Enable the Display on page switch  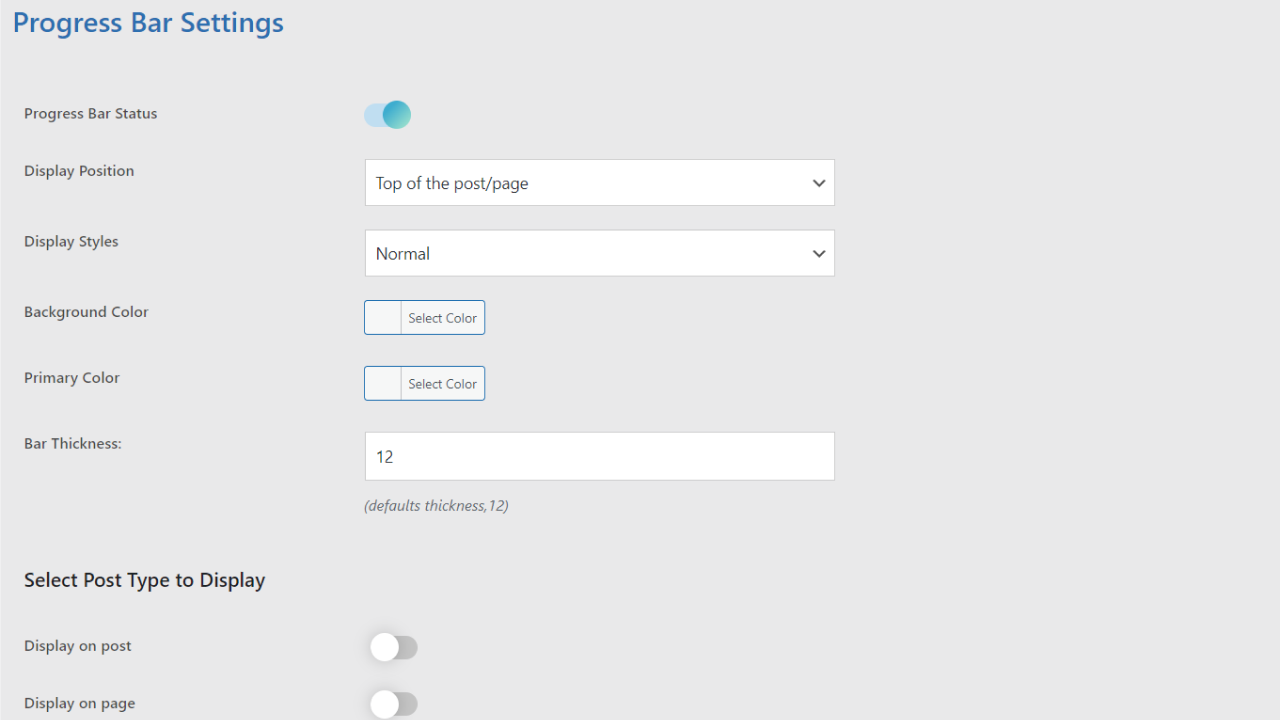(393, 705)
